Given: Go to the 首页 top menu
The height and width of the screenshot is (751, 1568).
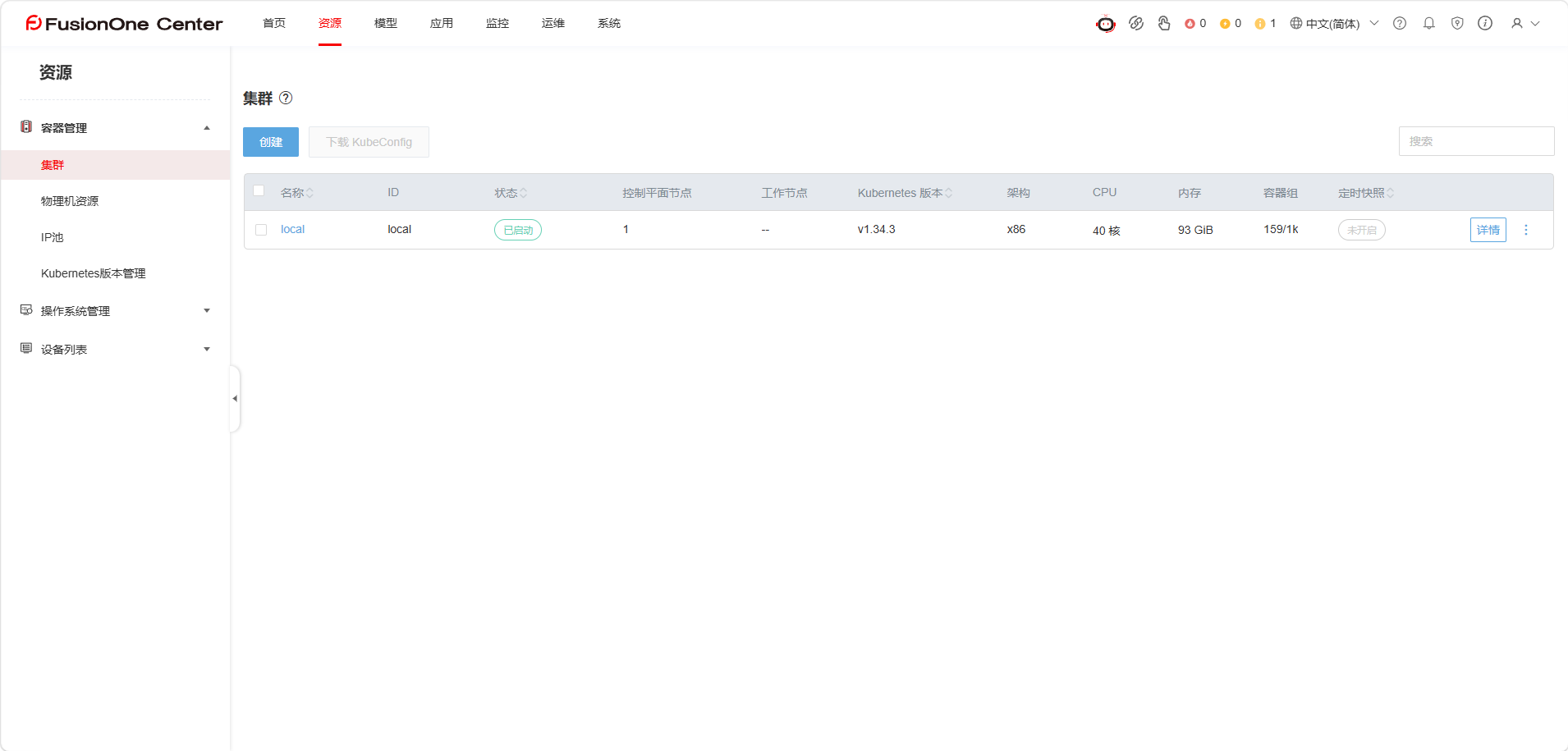Looking at the screenshot, I should point(274,23).
